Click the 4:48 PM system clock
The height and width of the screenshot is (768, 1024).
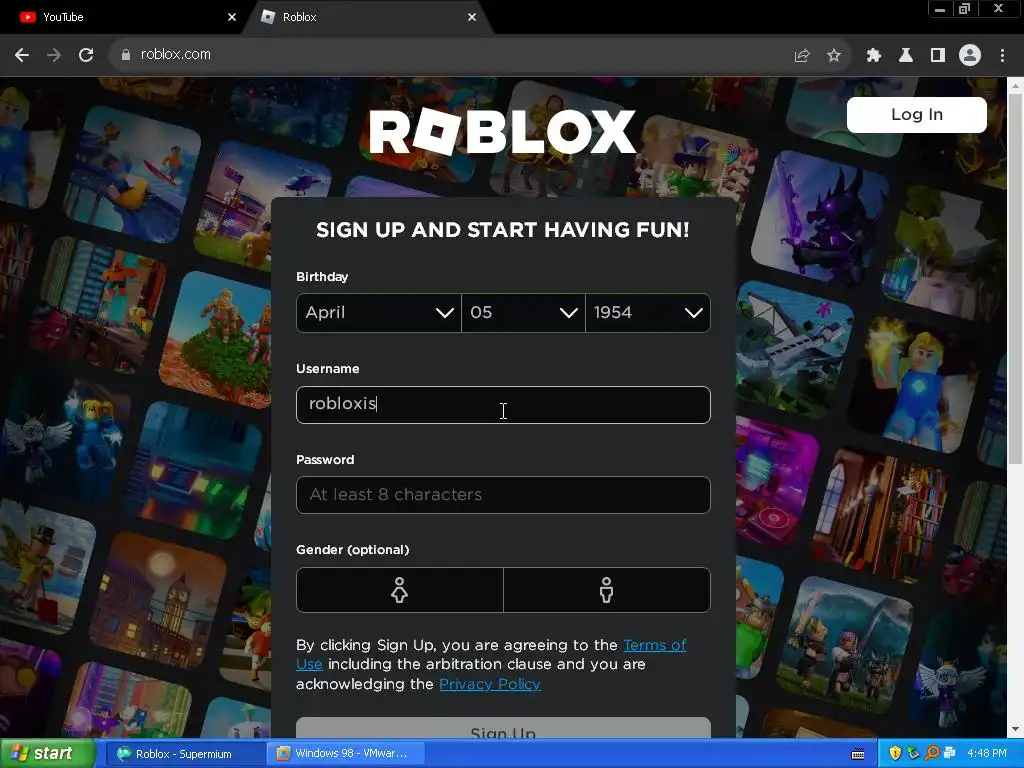(x=987, y=754)
